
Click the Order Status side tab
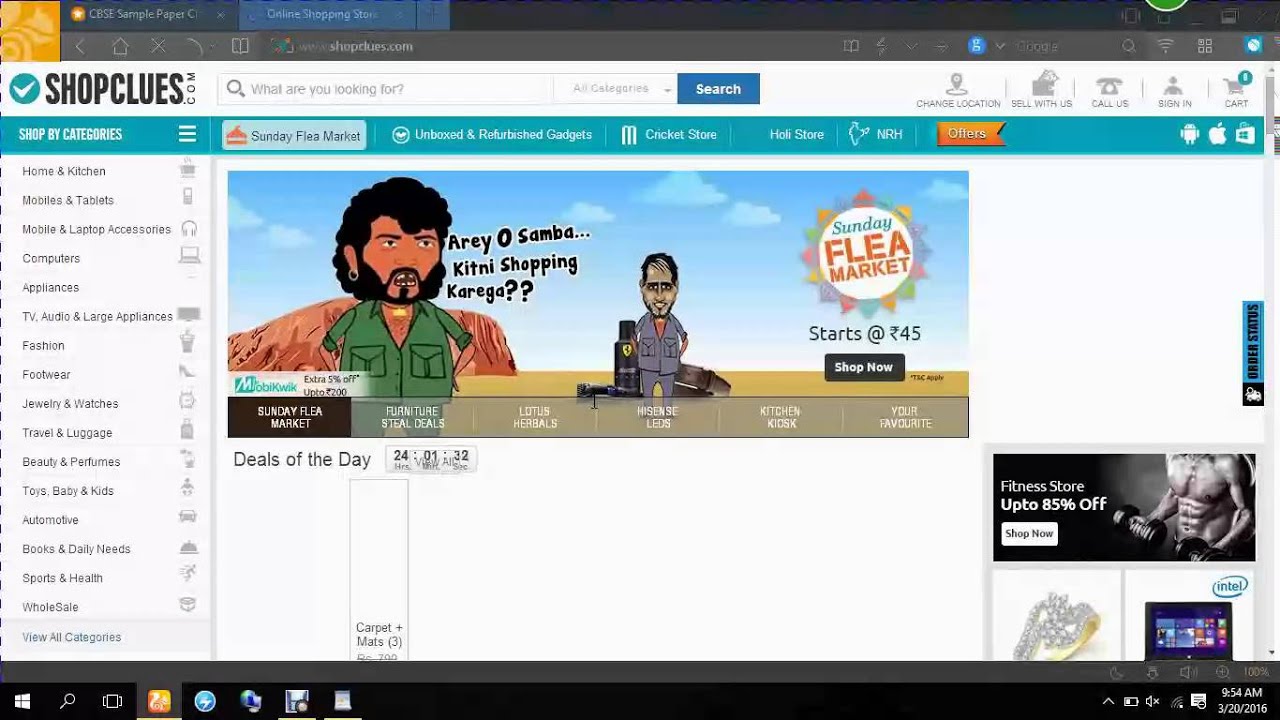point(1252,353)
